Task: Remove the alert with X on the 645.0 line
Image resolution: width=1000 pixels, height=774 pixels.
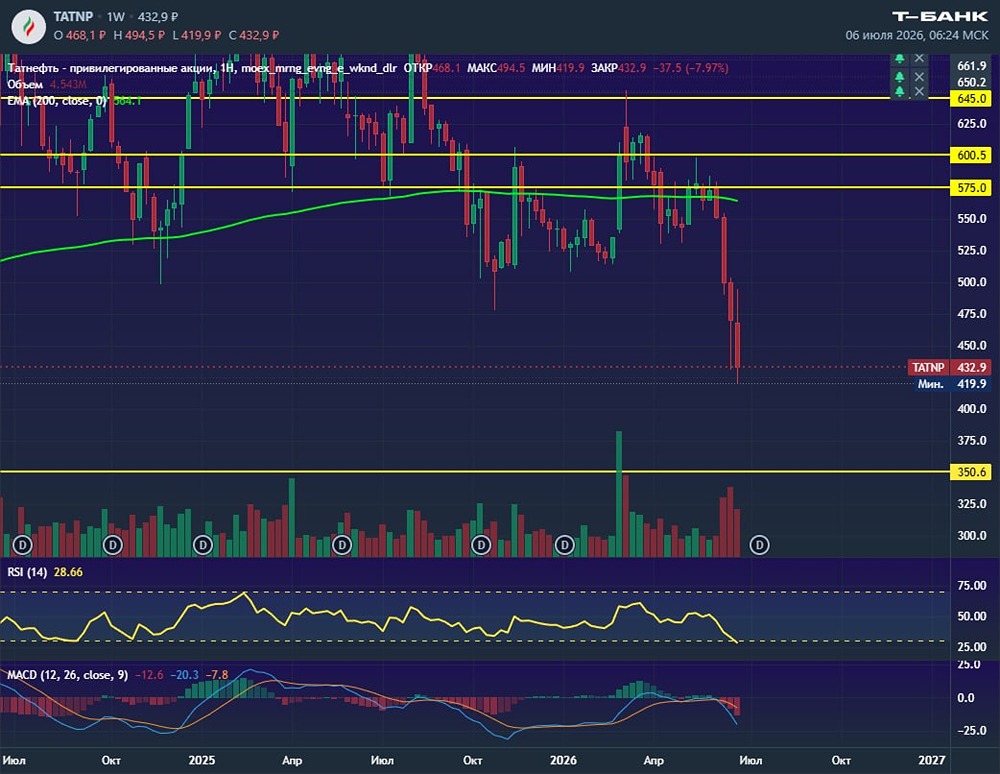Action: 919,91
